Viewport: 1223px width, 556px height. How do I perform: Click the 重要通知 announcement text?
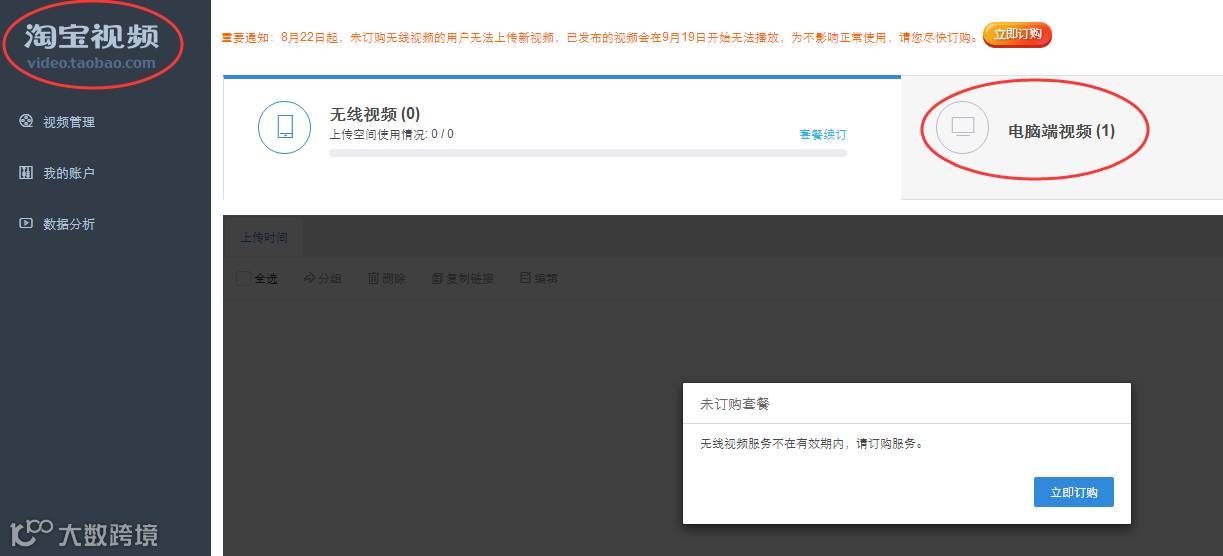[599, 37]
